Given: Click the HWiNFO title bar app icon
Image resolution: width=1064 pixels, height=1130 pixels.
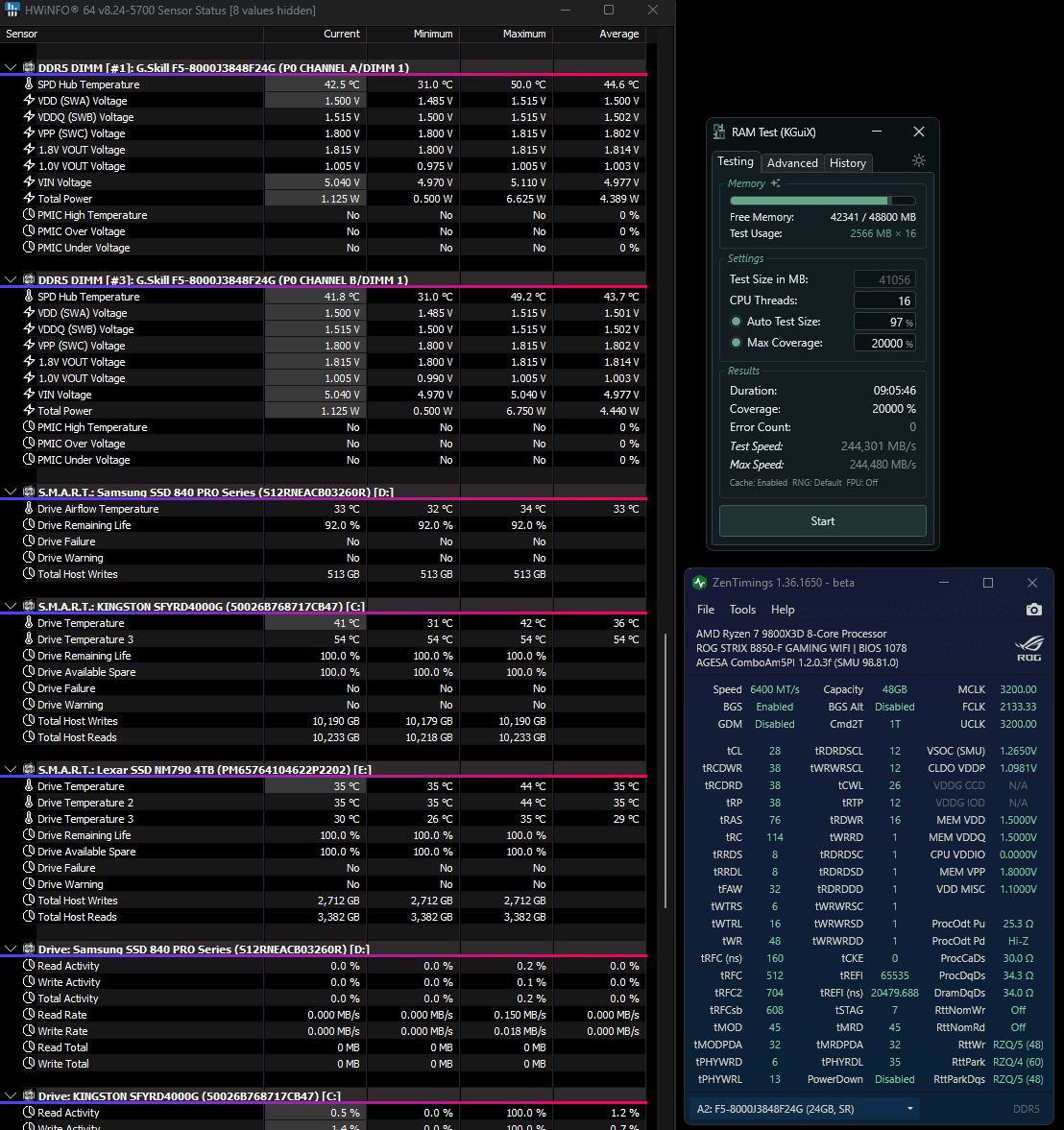Looking at the screenshot, I should coord(12,11).
